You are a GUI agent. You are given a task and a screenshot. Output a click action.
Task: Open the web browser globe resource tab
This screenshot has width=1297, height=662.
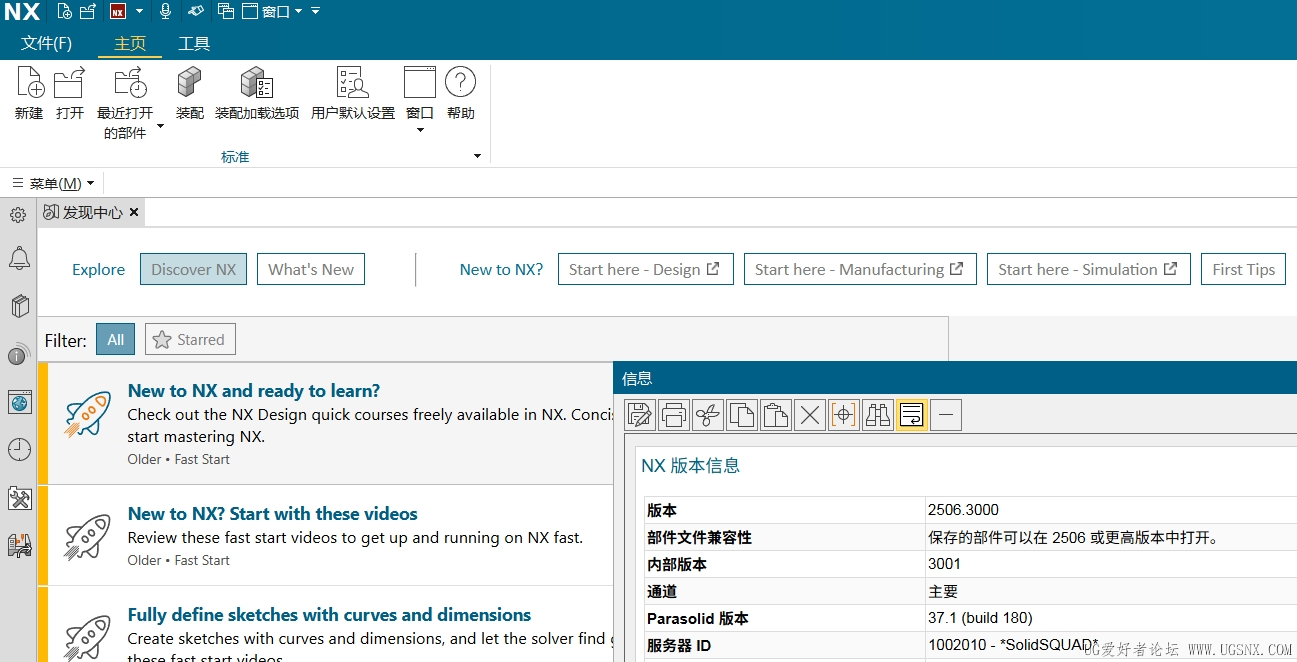tap(19, 402)
